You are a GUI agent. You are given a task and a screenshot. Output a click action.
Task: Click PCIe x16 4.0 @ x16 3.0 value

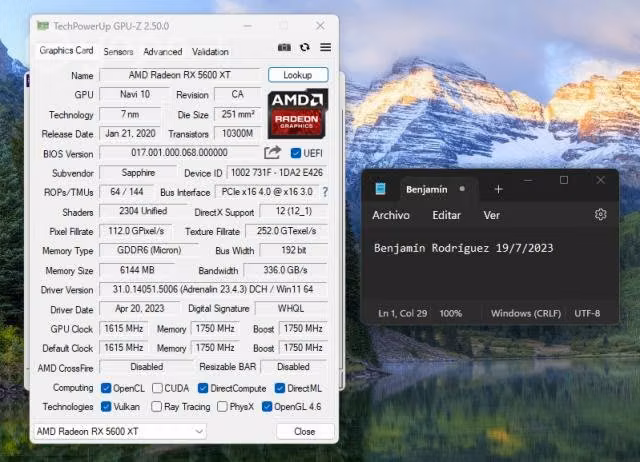tap(267, 192)
